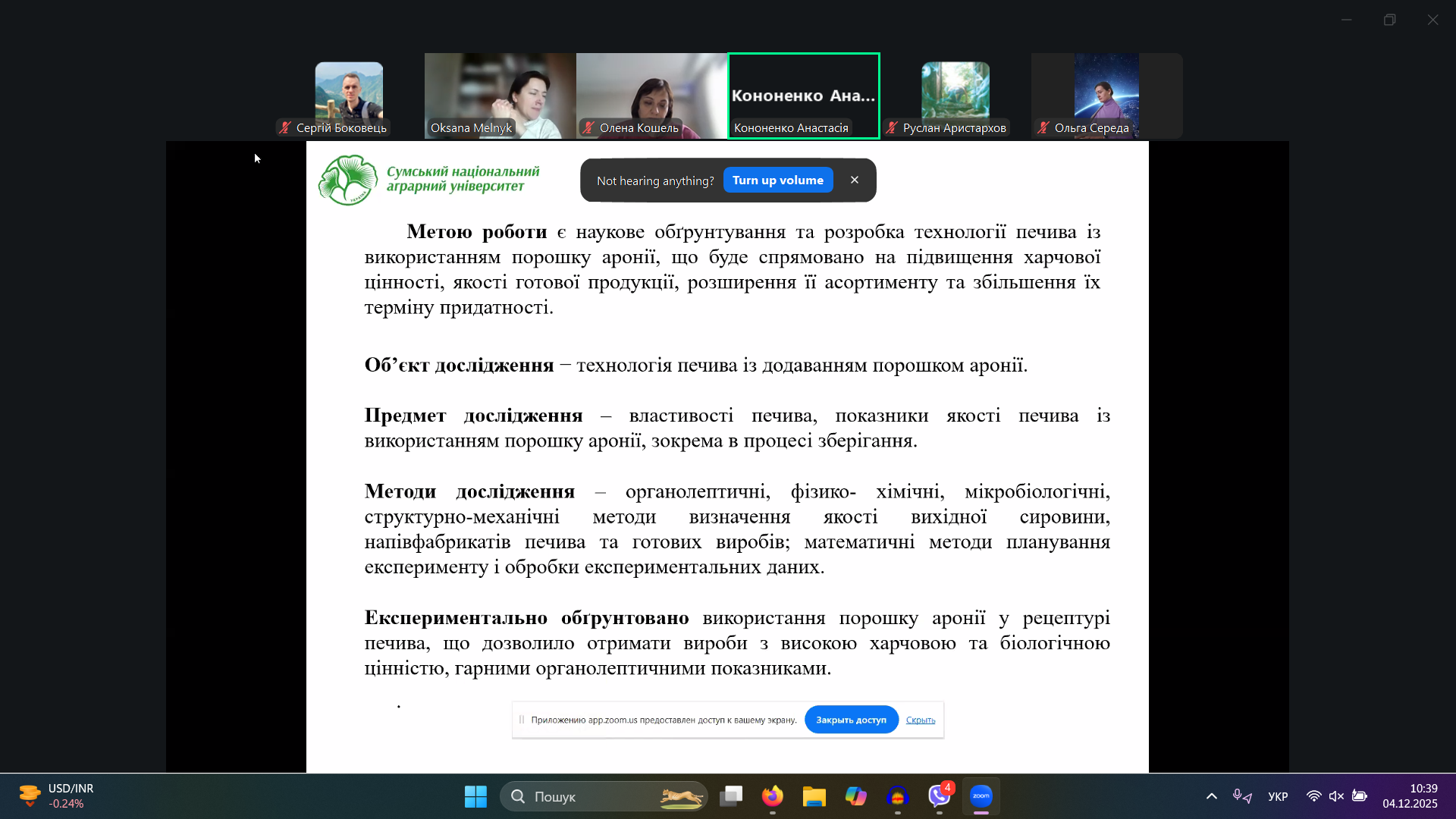
Task: Click the Скрыть link in sharing bar
Action: tap(920, 720)
